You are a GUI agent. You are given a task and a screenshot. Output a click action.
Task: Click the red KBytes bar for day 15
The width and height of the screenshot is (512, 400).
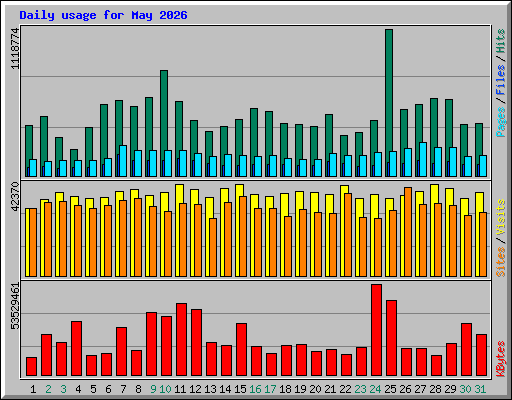coord(242,349)
